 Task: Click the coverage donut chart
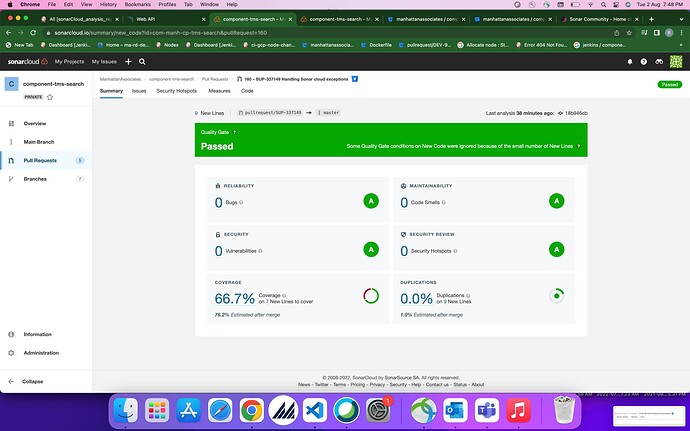point(371,296)
